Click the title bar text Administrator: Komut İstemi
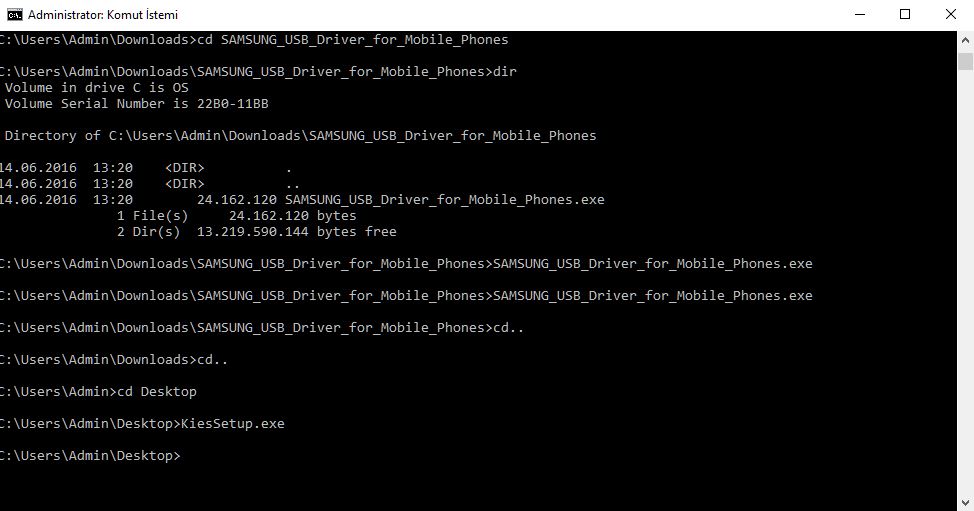The image size is (974, 511). 103,14
